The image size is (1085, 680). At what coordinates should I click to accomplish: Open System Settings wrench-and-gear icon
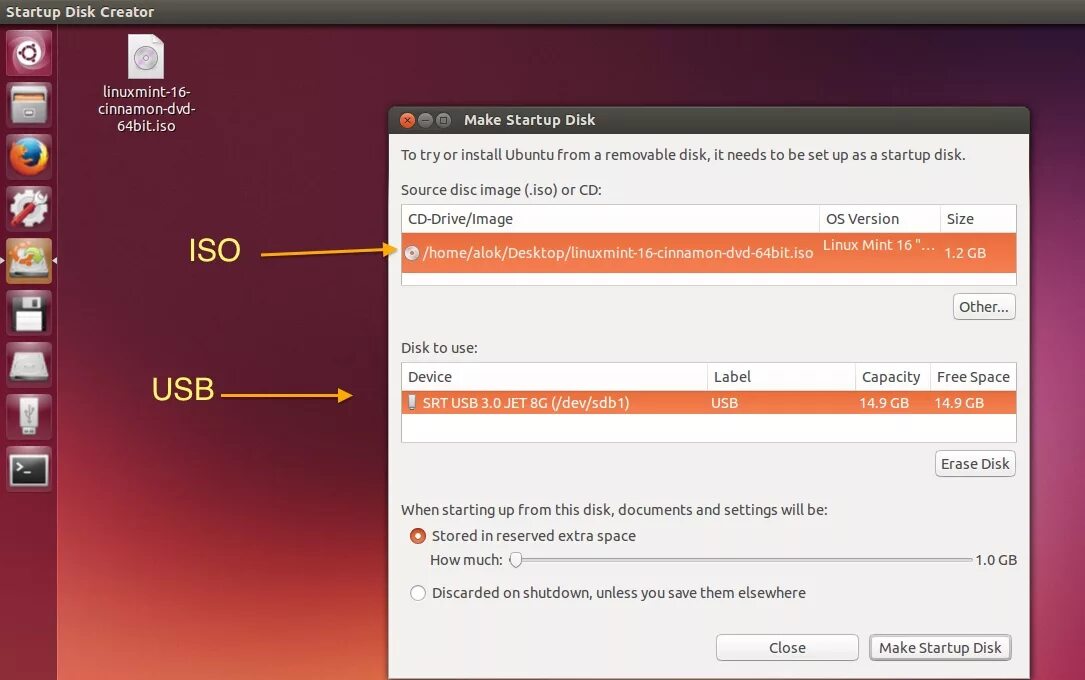pyautogui.click(x=28, y=208)
